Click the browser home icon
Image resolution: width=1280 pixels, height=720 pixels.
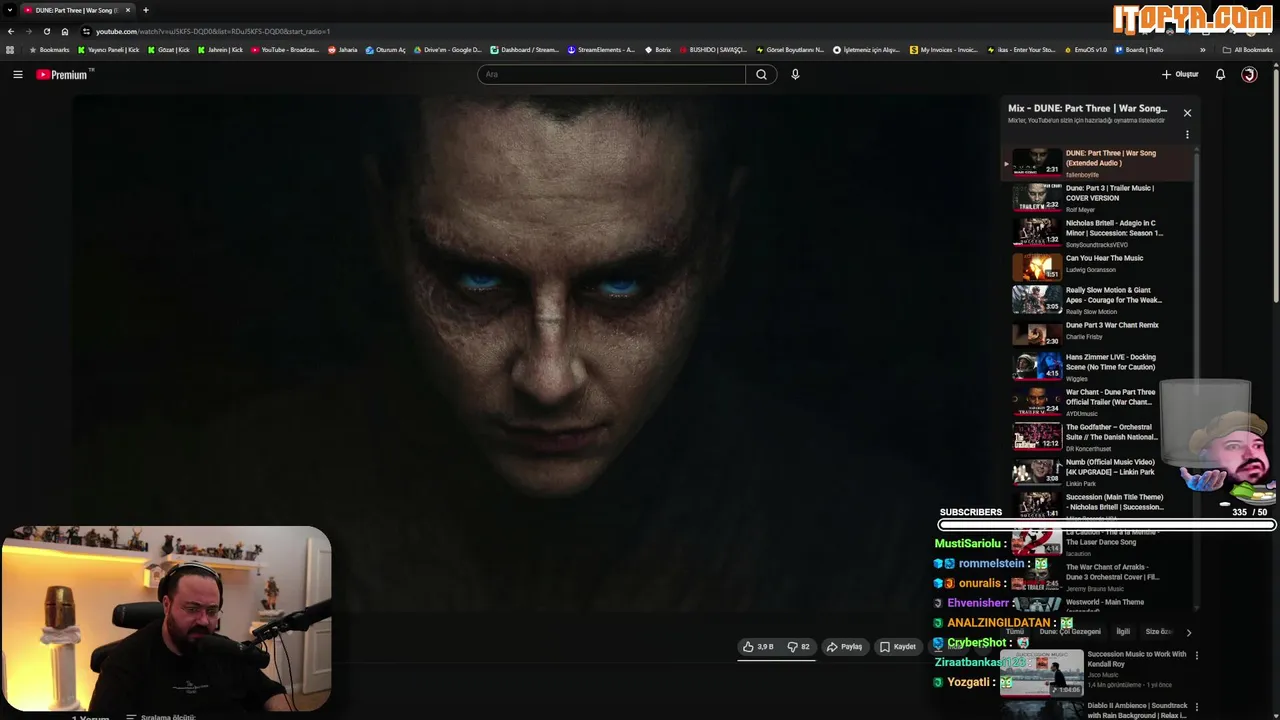(x=65, y=31)
